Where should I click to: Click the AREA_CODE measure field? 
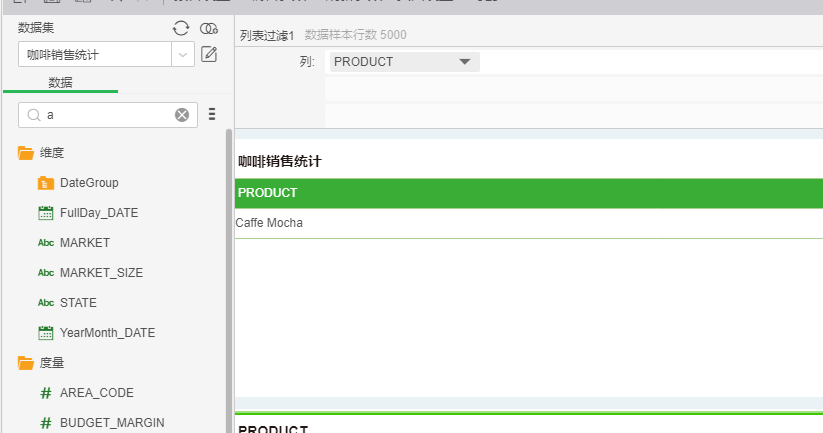pos(96,393)
